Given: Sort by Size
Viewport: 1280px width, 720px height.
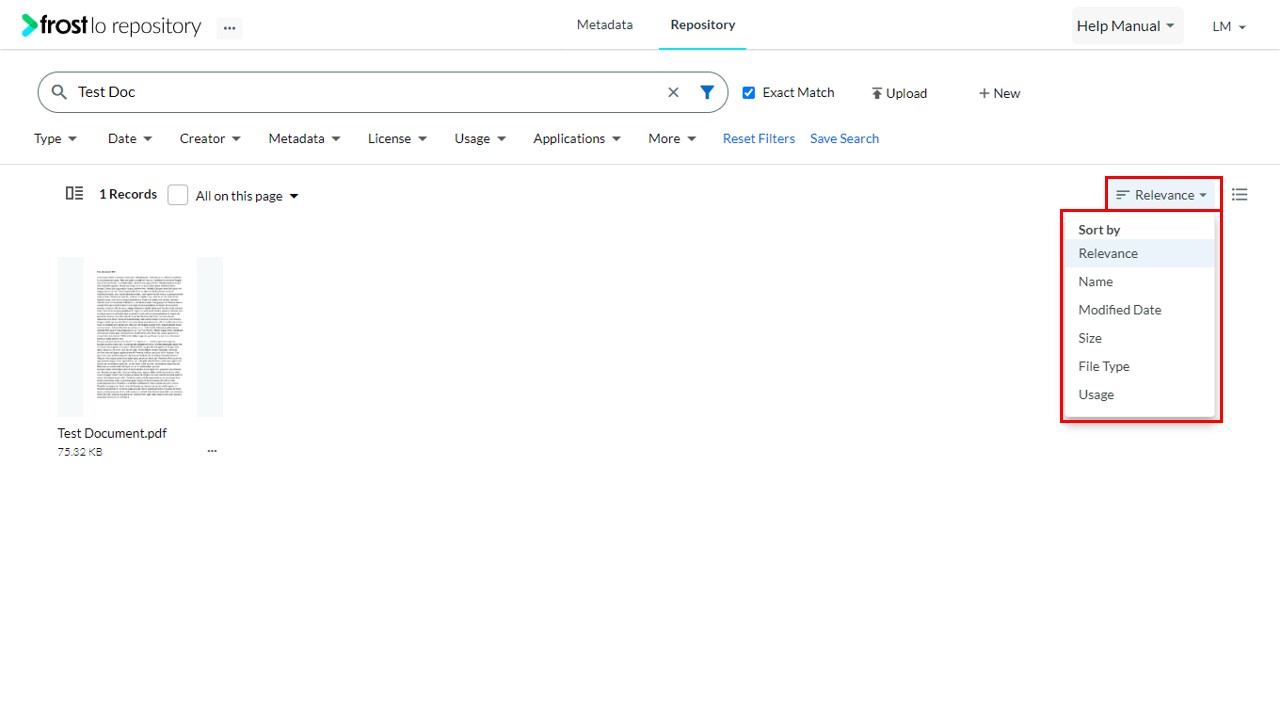Looking at the screenshot, I should pos(1139,338).
